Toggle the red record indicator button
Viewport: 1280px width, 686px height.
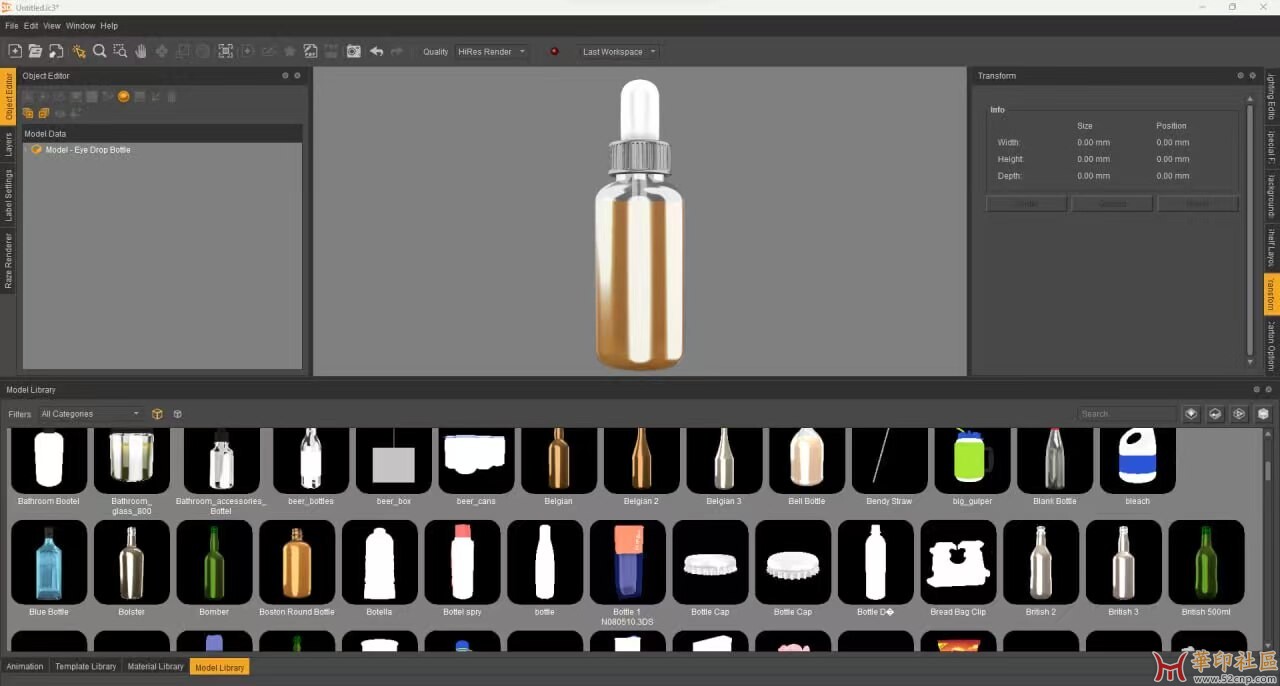pyautogui.click(x=554, y=51)
